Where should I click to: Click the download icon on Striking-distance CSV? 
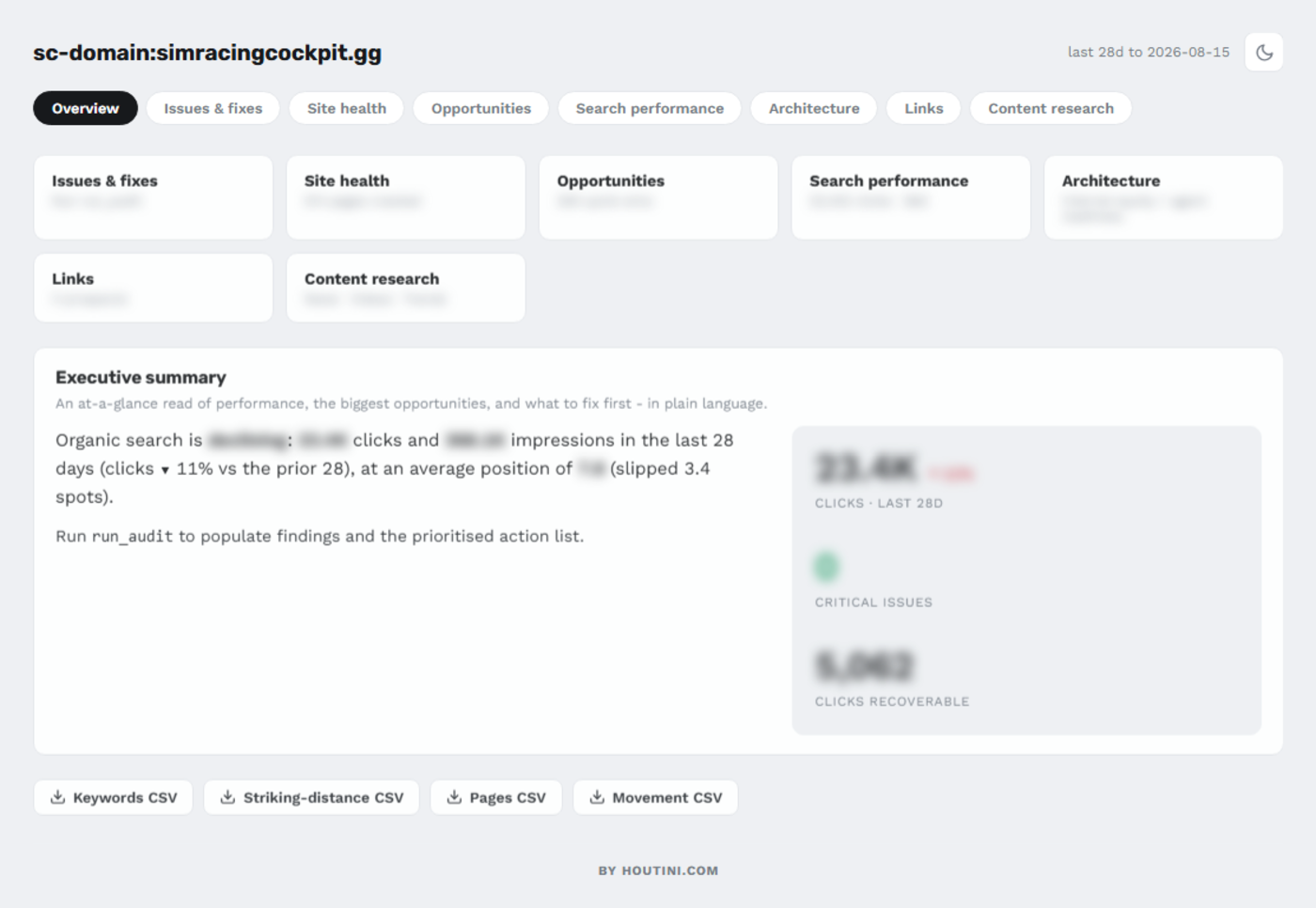click(x=227, y=797)
